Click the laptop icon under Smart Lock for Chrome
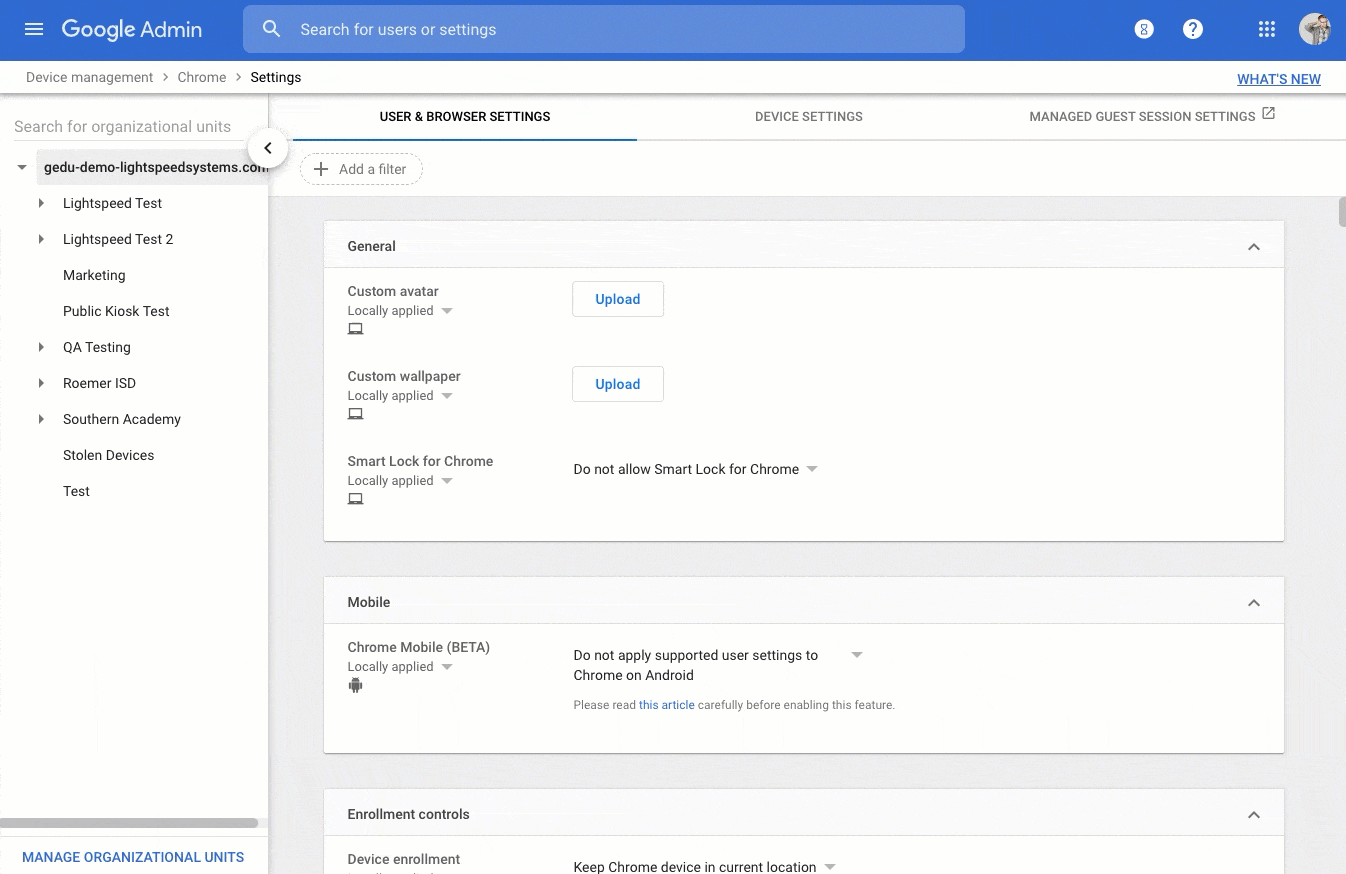This screenshot has width=1346, height=874. click(355, 498)
